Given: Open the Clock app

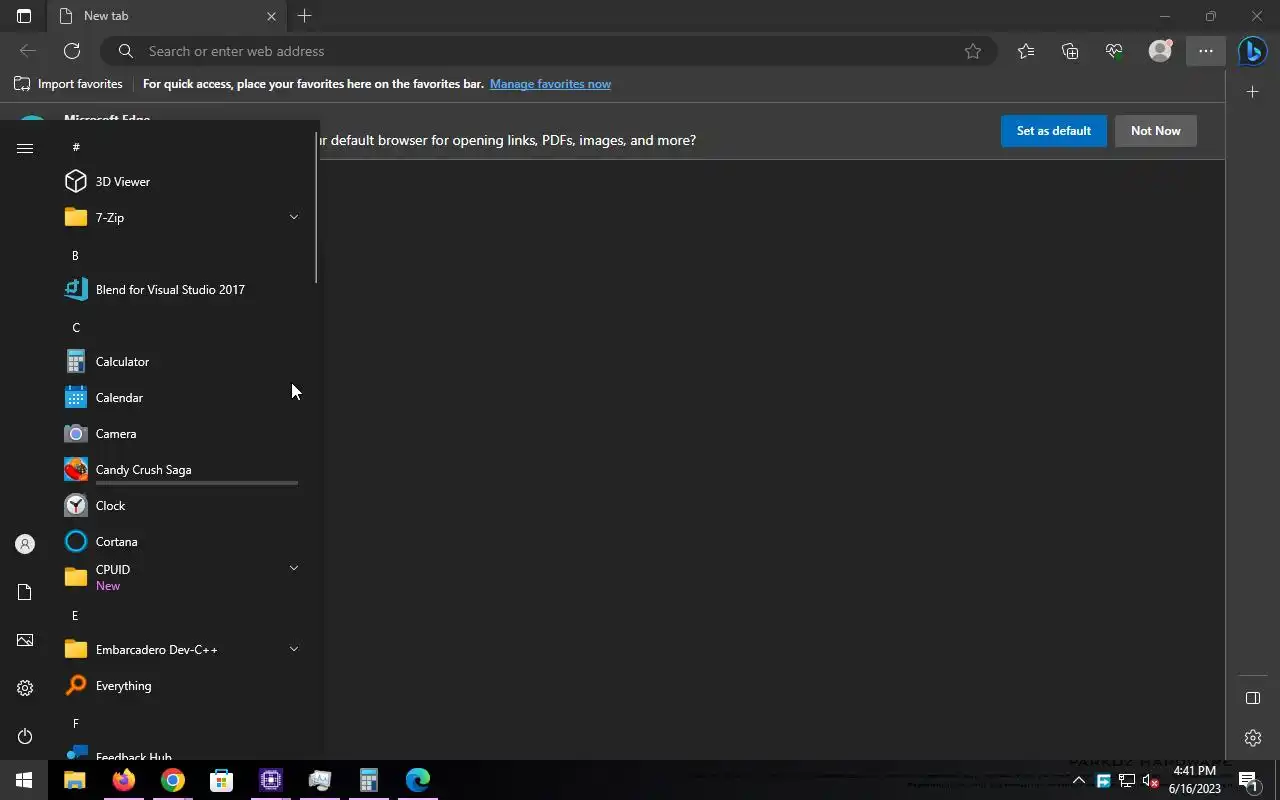Looking at the screenshot, I should coord(181,505).
